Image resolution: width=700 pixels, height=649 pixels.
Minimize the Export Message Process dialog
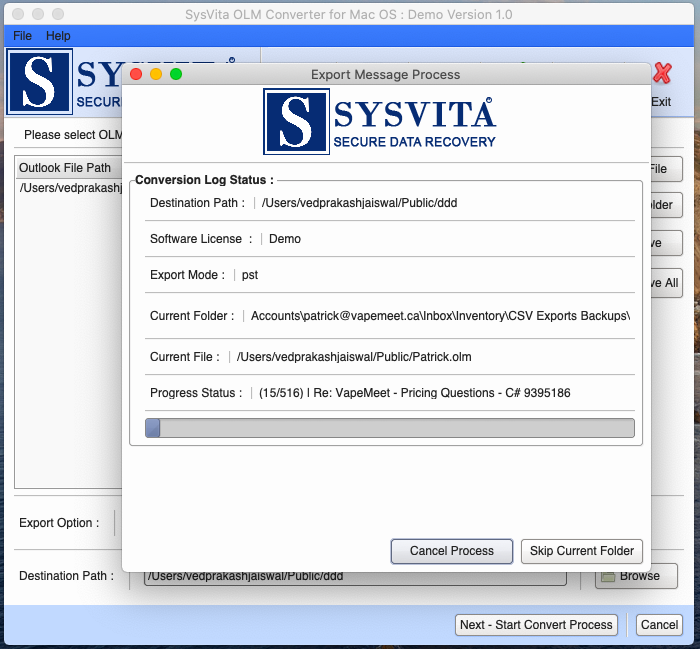tap(156, 74)
